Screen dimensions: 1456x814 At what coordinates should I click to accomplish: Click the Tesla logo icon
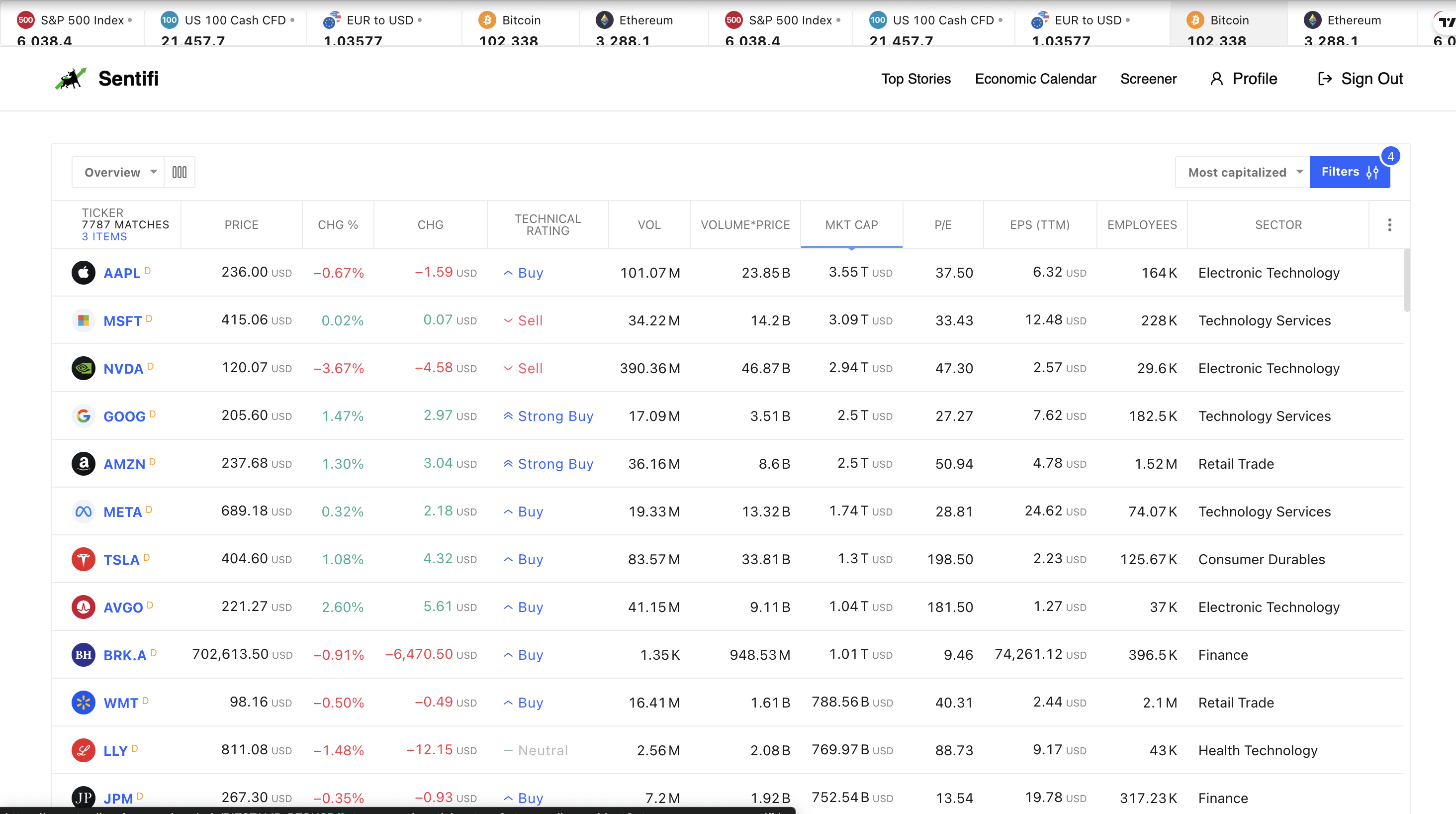coord(83,559)
